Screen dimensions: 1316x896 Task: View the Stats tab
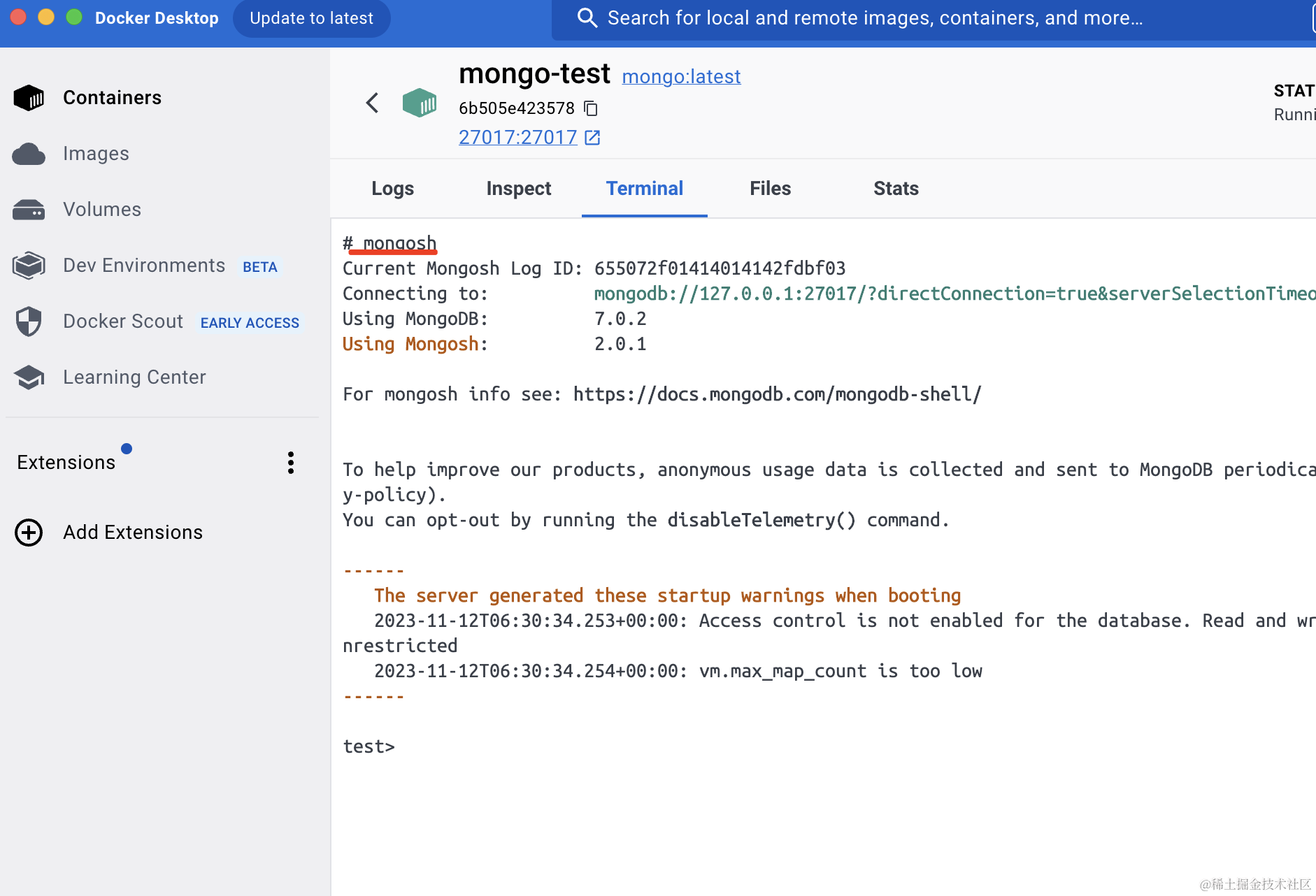[896, 189]
